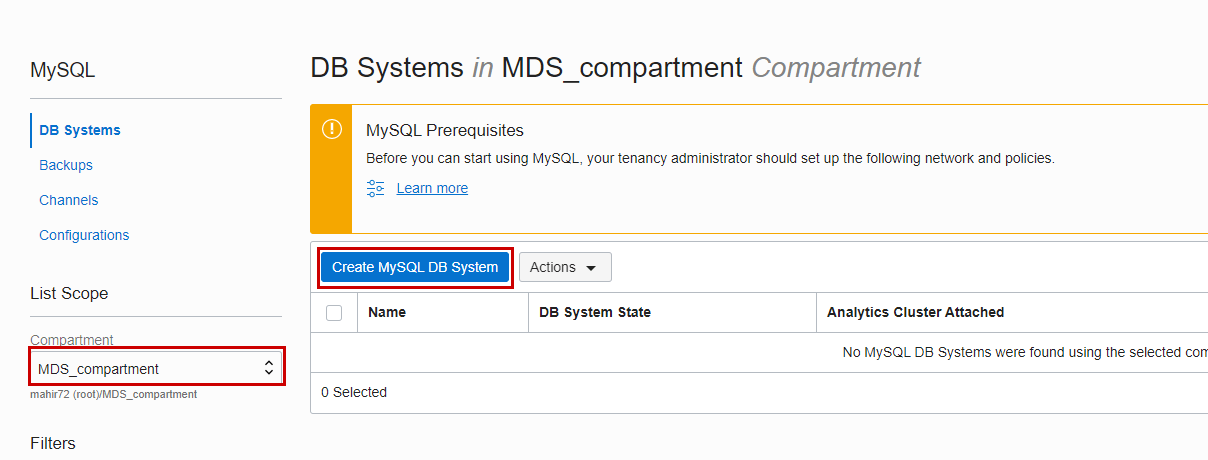
Task: Click the 0 Selected text below table
Action: point(354,392)
